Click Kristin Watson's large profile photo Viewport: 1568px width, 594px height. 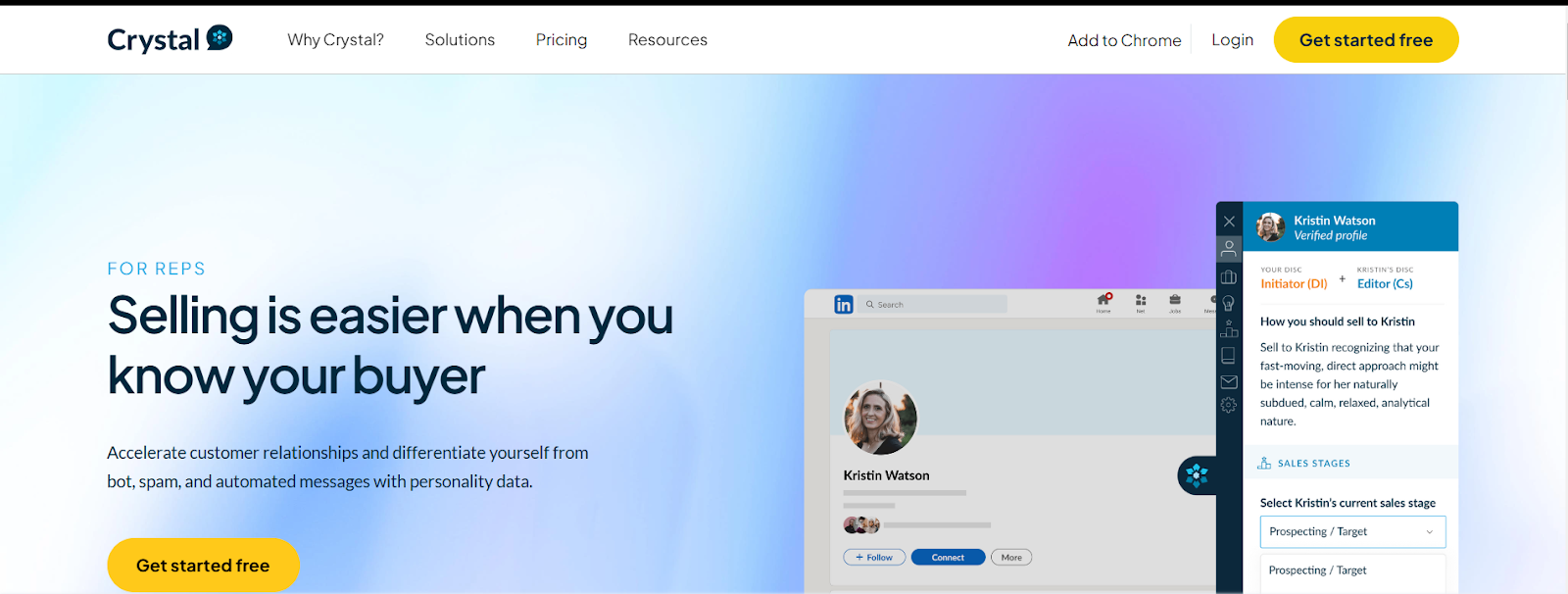[881, 418]
